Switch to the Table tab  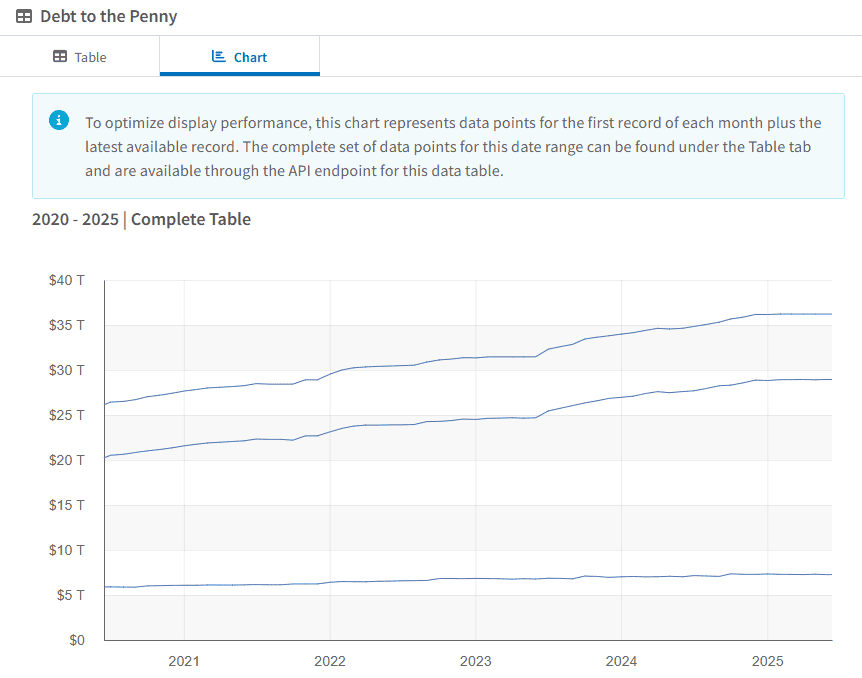80,57
